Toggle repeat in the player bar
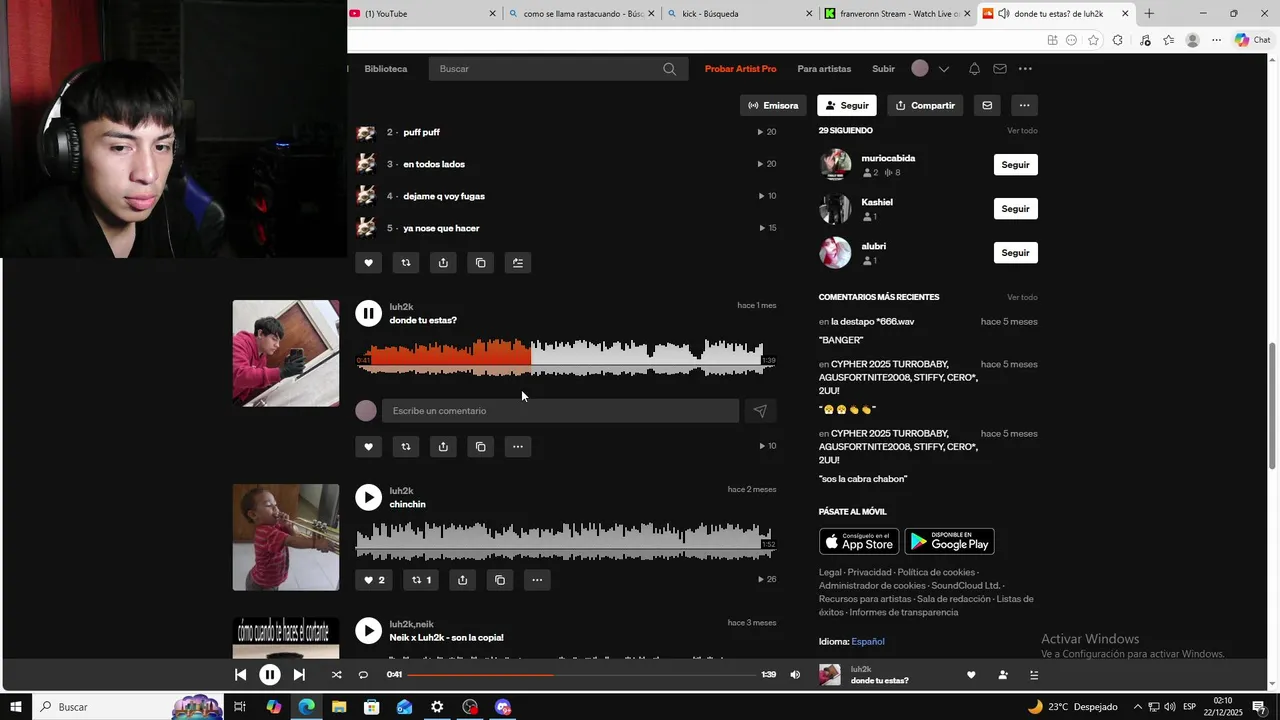This screenshot has height=720, width=1280. point(363,675)
